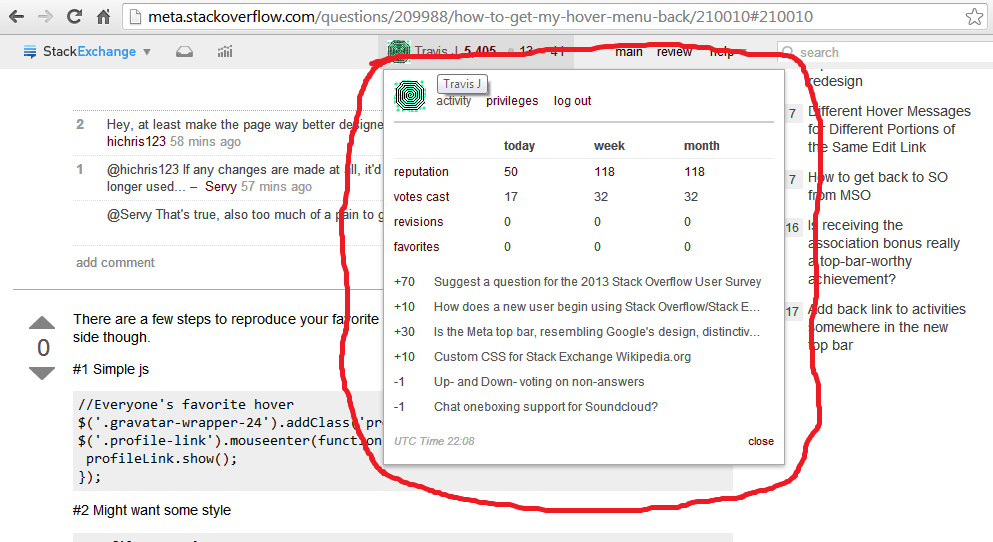Click the 'profileLink.show();' code line
The image size is (993, 542).
tap(161, 459)
